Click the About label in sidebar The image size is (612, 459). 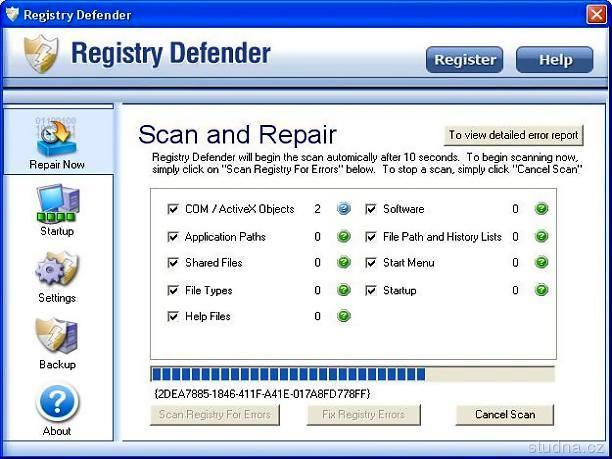[x=57, y=431]
